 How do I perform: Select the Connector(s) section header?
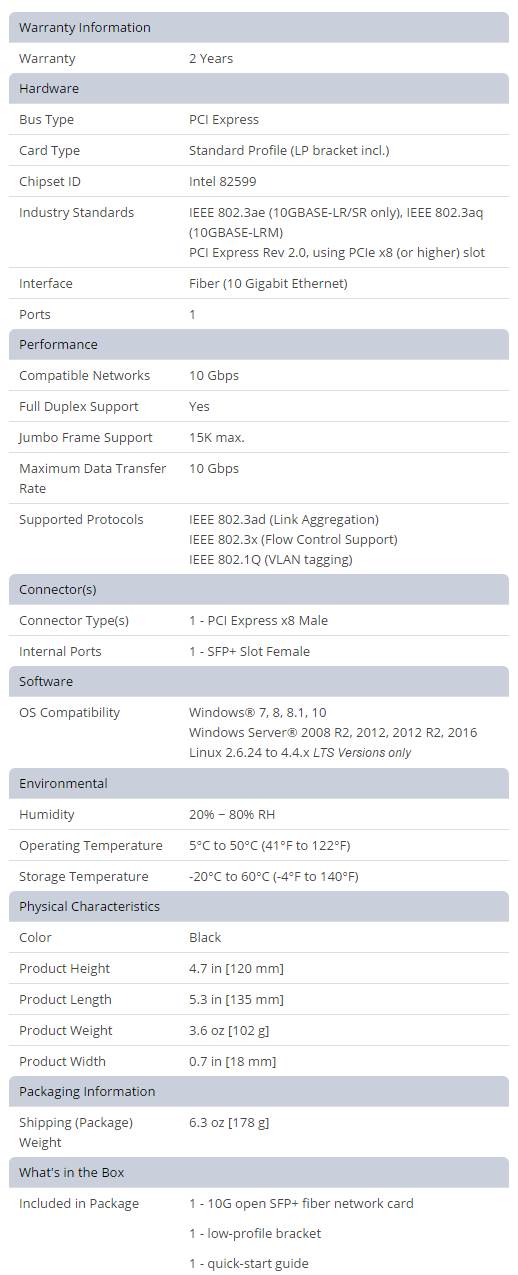[x=259, y=589]
